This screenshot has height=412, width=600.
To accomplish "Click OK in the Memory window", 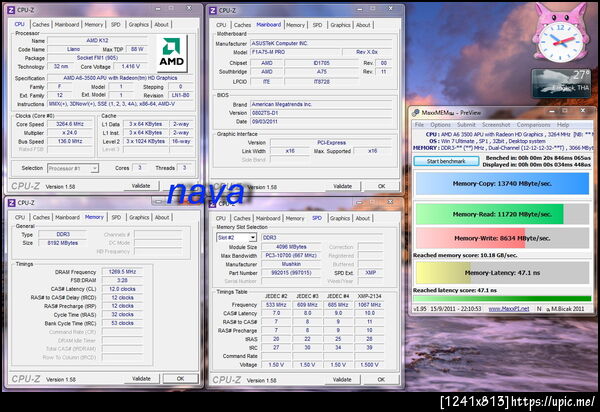I will pyautogui.click(x=181, y=379).
